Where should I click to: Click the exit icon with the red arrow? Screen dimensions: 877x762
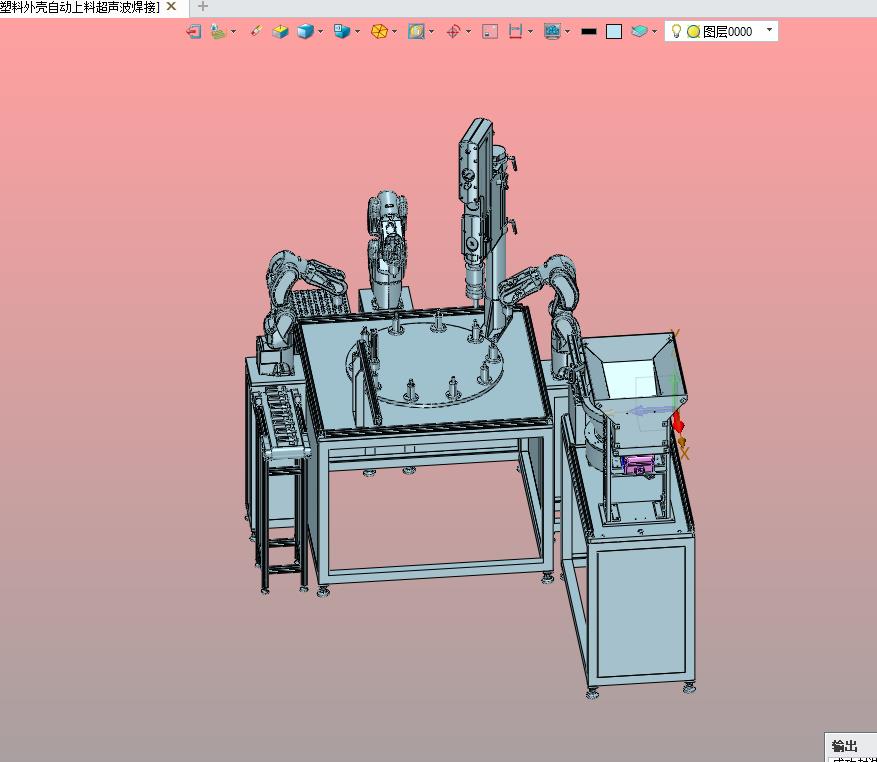click(194, 31)
